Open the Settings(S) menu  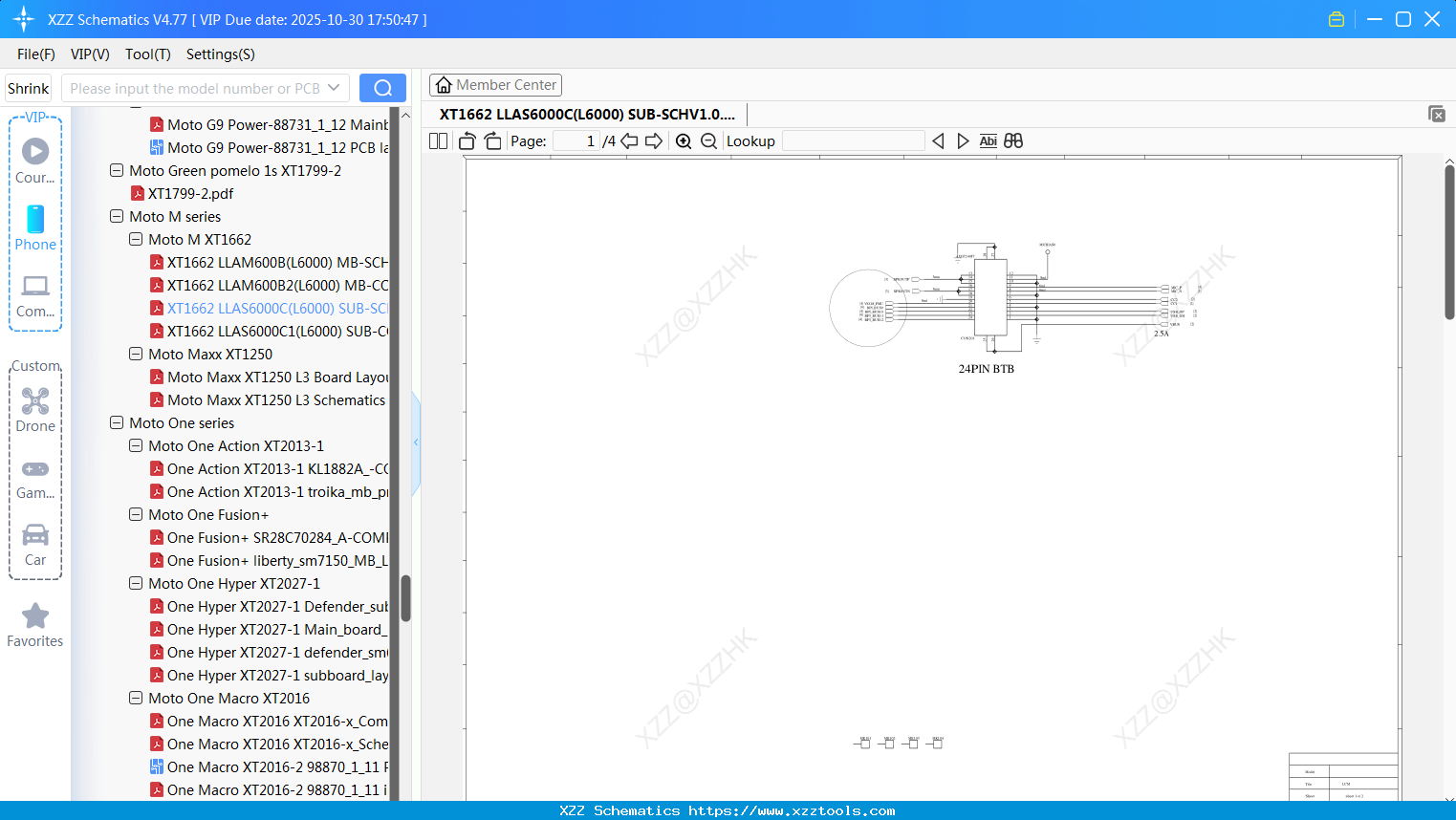click(220, 54)
